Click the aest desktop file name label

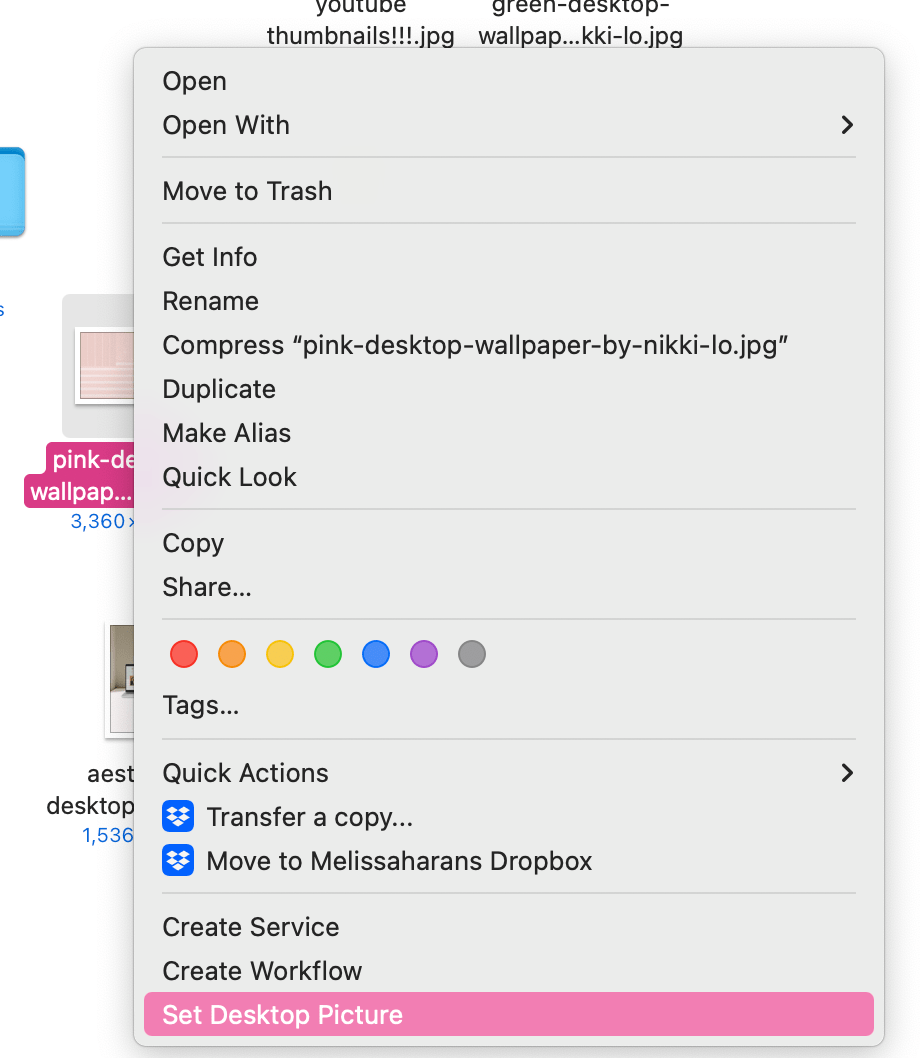[x=90, y=789]
